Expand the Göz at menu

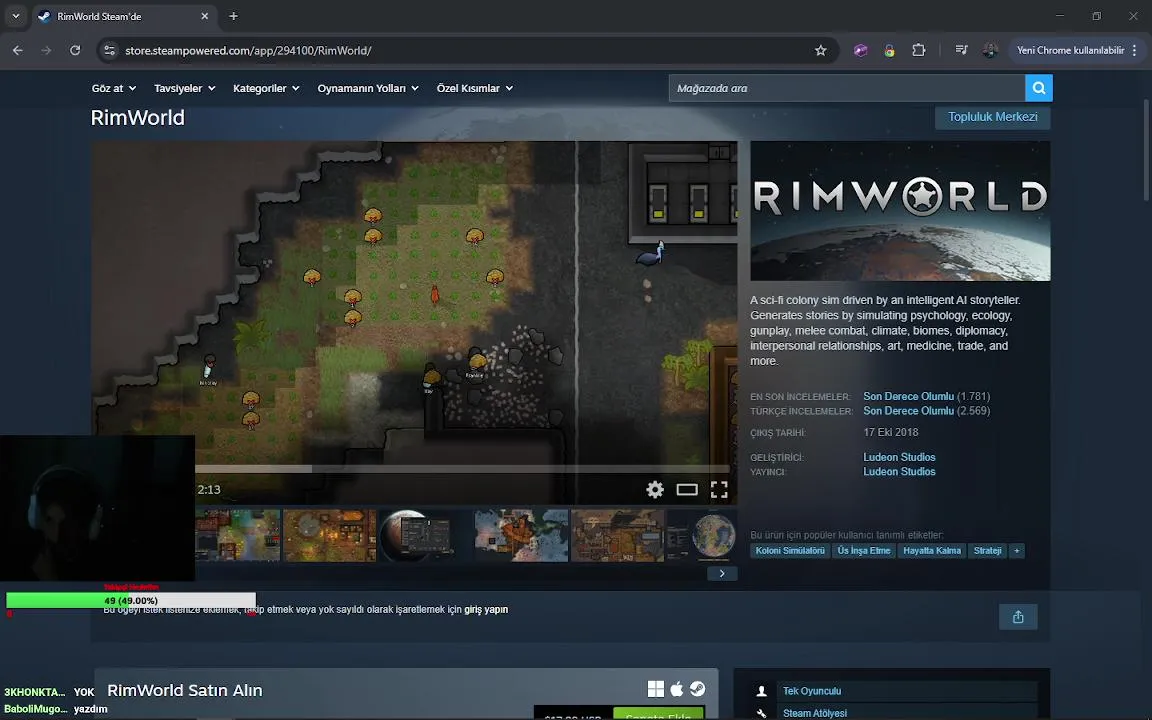click(114, 88)
